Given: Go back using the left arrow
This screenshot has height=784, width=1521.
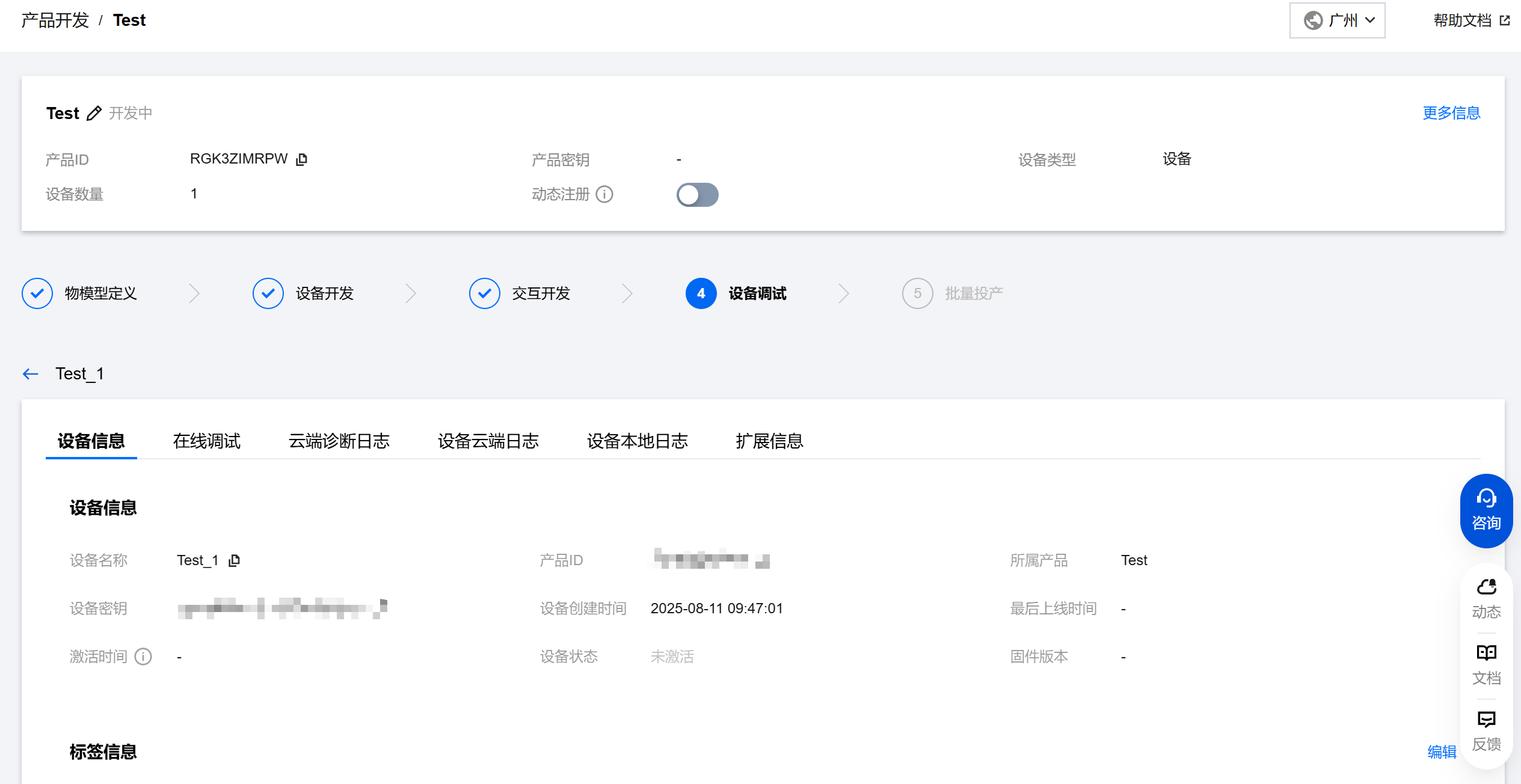Looking at the screenshot, I should coord(30,374).
